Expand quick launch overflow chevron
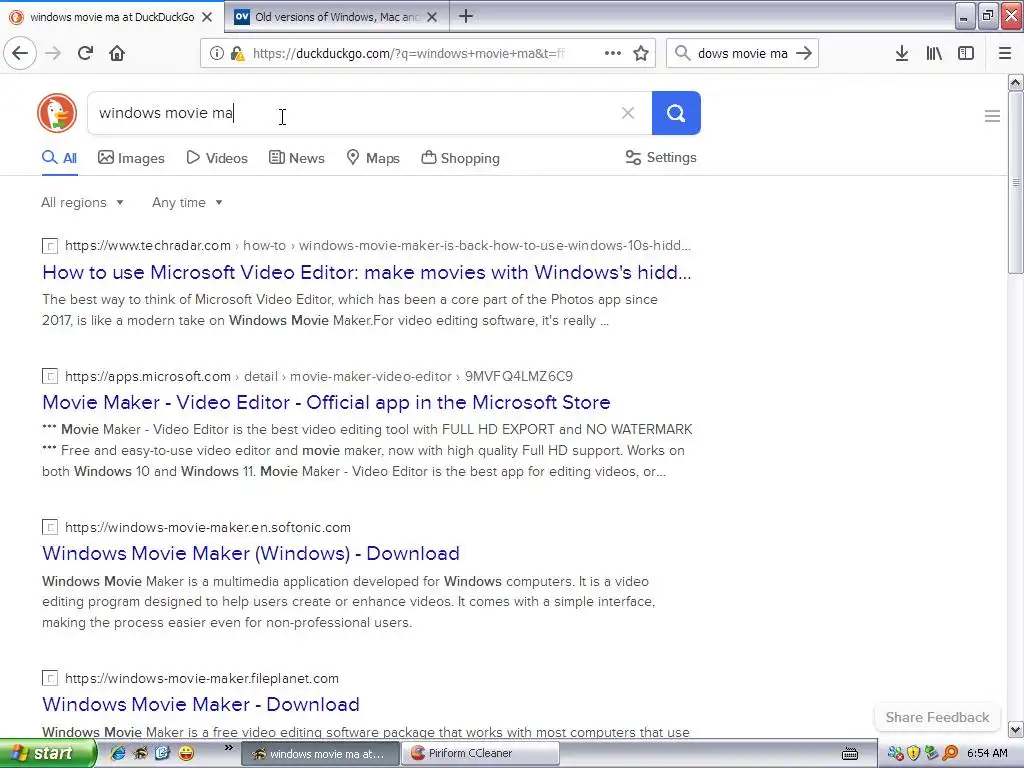 (229, 748)
